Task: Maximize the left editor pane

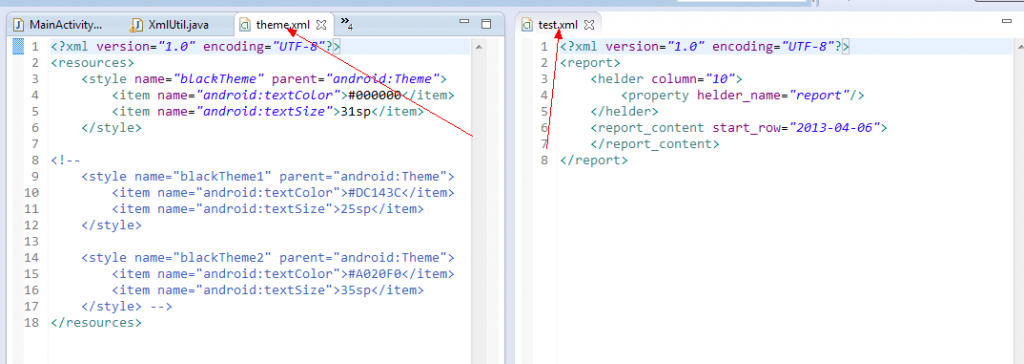Action: point(486,24)
